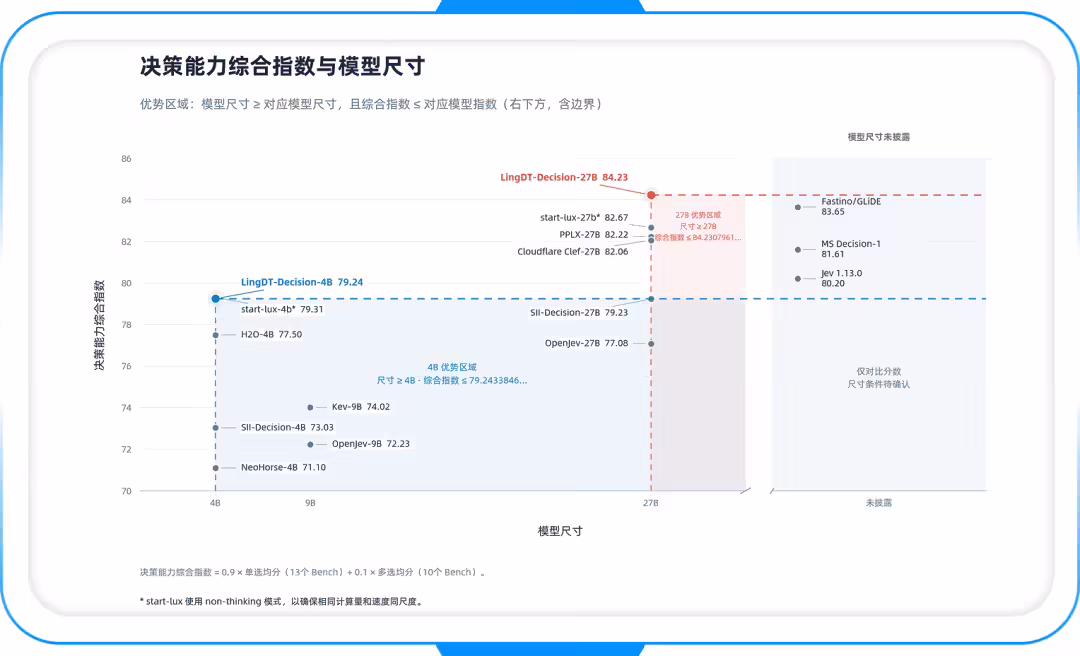Click the 模型尺寸未披露 header
Viewport: 1080px width, 656px height.
[878, 137]
